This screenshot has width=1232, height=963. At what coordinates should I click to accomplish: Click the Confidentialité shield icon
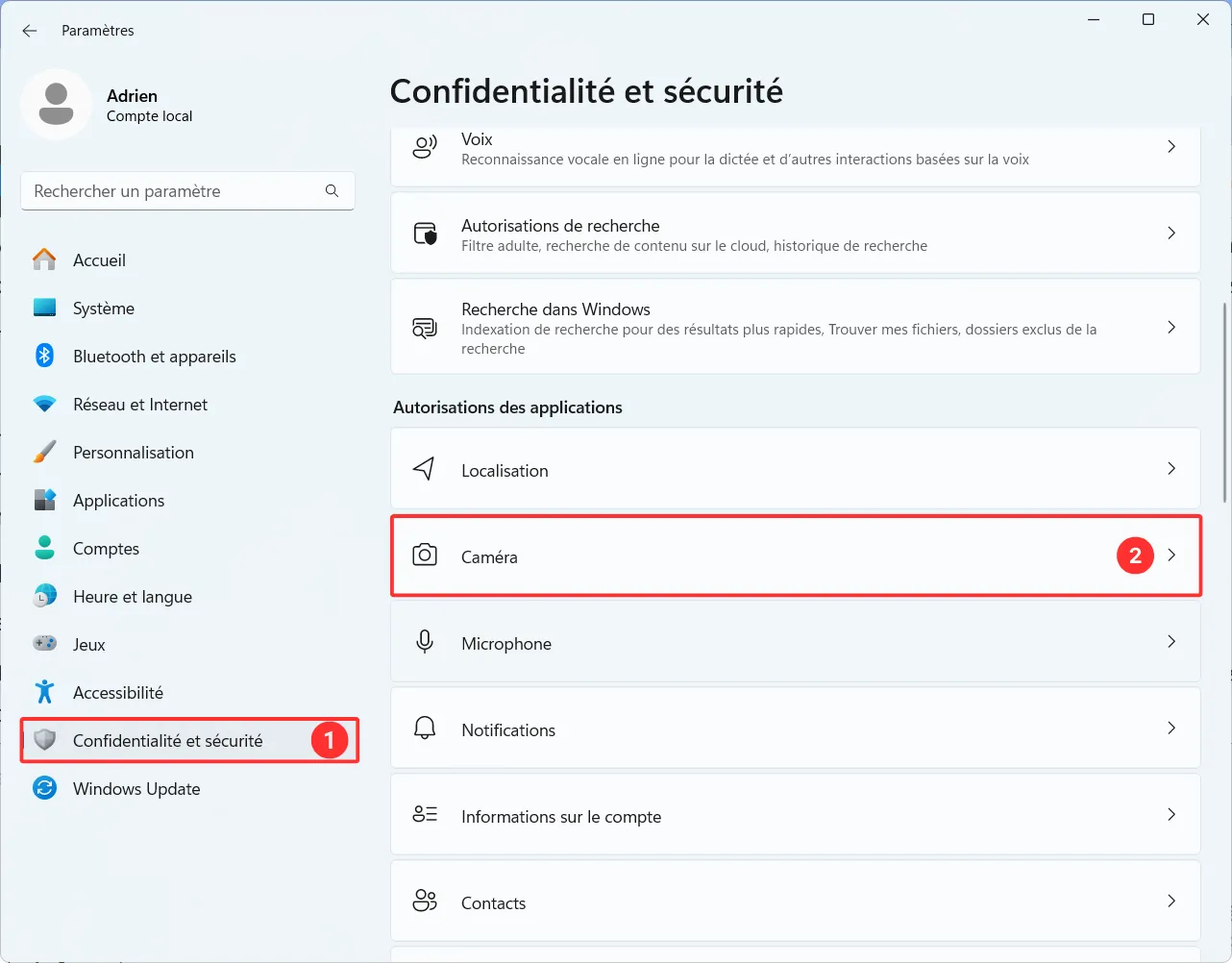(44, 740)
